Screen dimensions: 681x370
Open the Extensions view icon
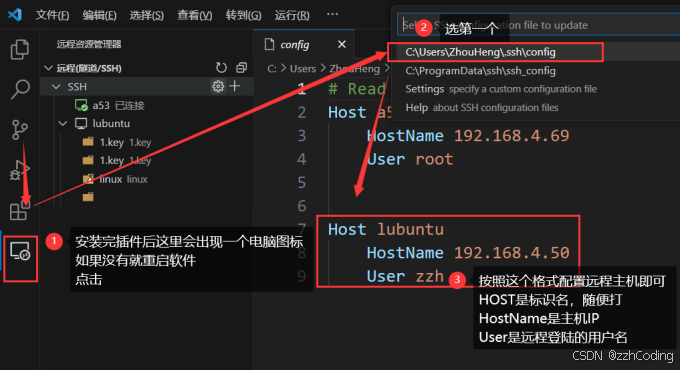(x=20, y=210)
